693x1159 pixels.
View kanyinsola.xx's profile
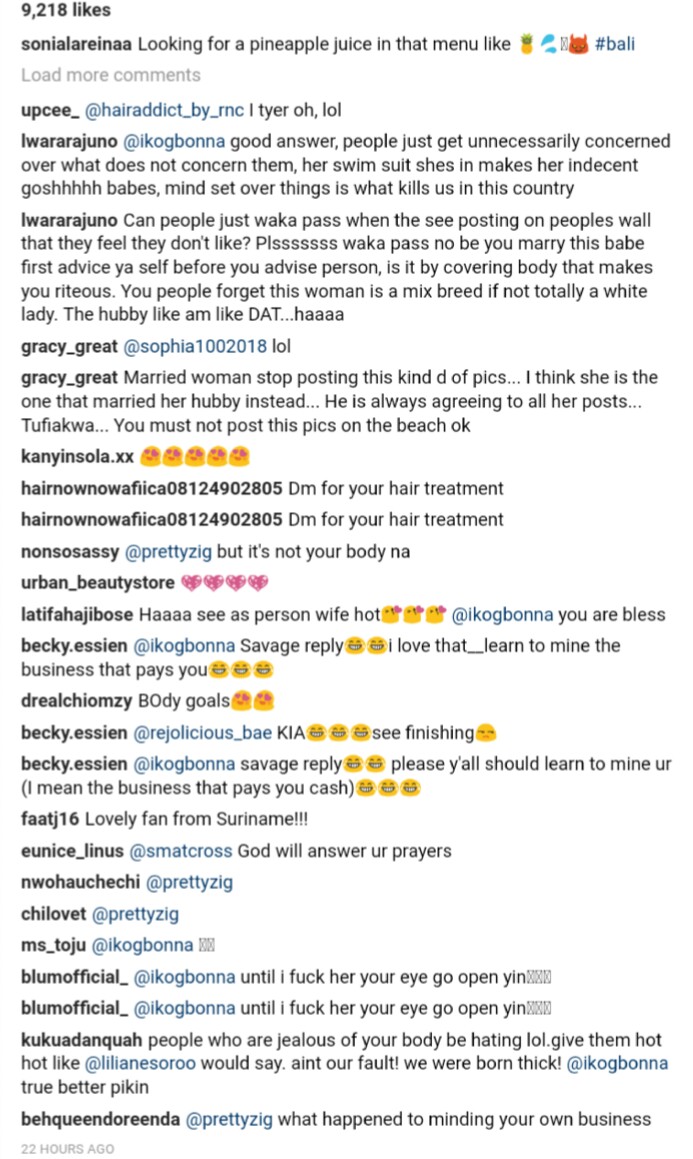(77, 458)
